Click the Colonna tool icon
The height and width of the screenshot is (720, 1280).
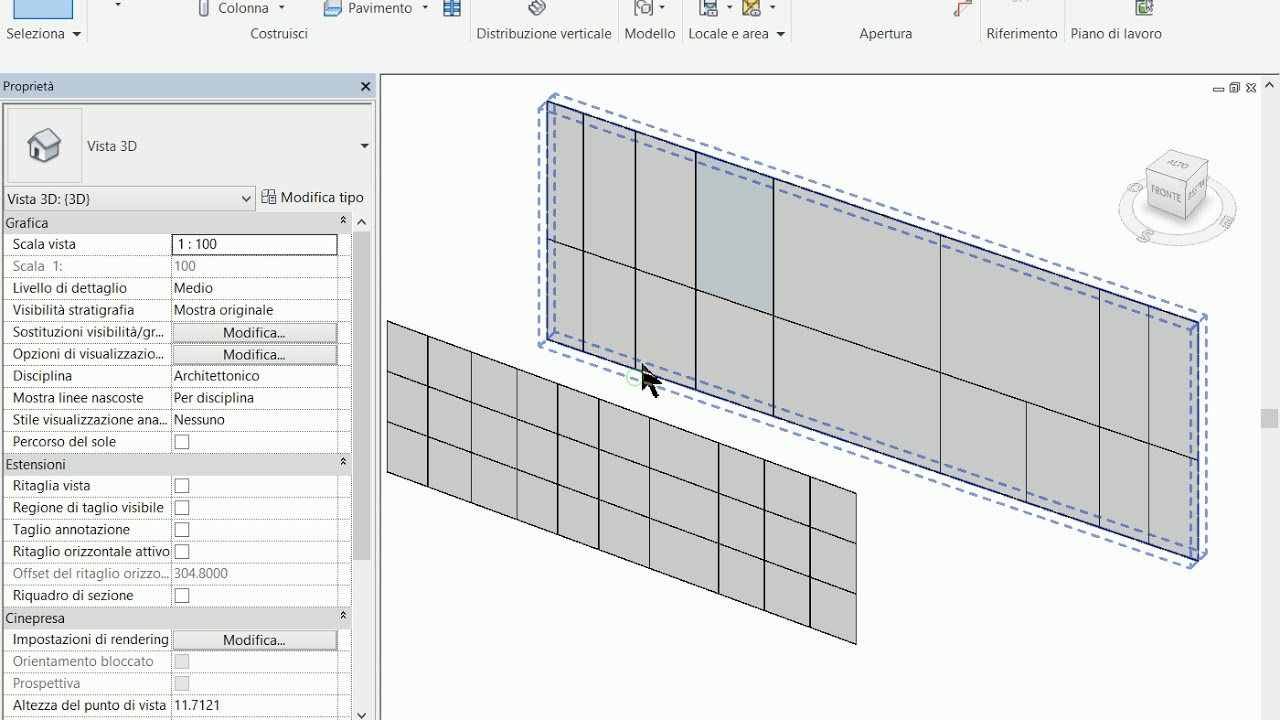(x=204, y=8)
